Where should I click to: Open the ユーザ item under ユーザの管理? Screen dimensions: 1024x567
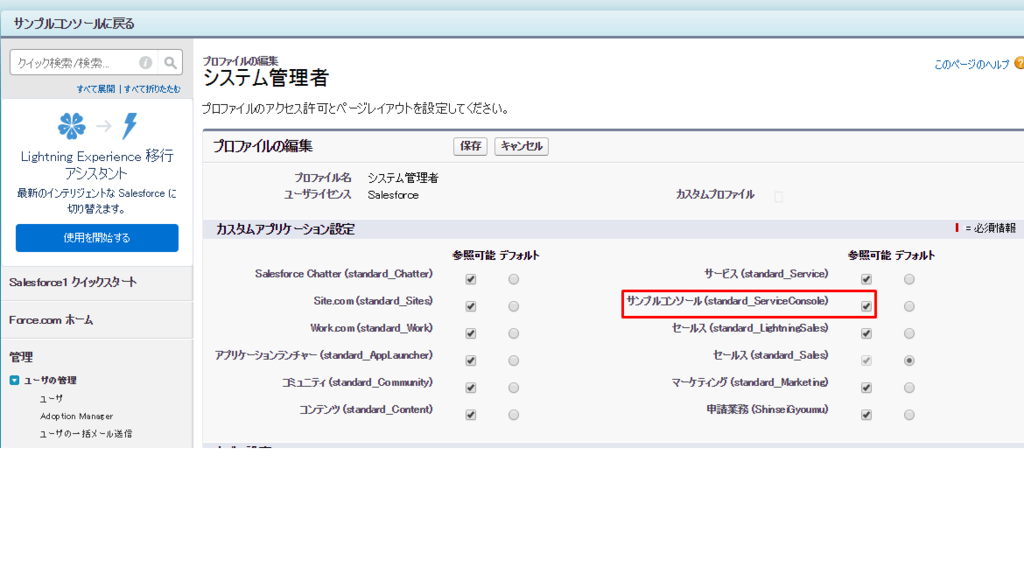(52, 398)
